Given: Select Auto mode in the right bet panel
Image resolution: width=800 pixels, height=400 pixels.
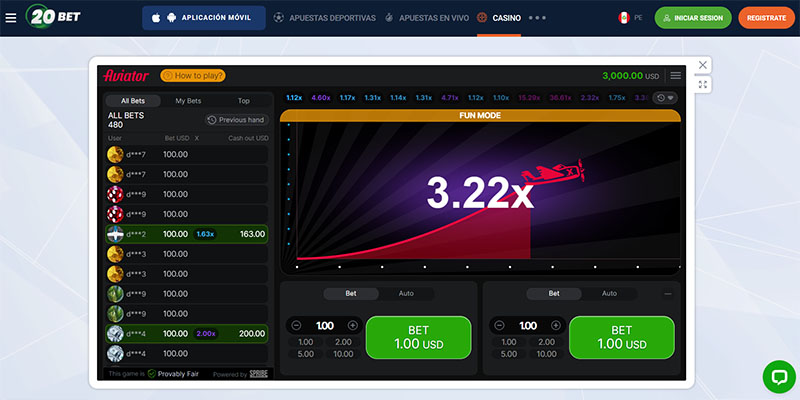Looking at the screenshot, I should pyautogui.click(x=609, y=294).
